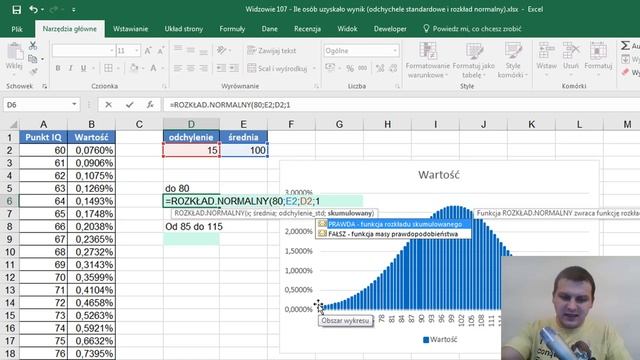Viewport: 640px width, 360px height.
Task: Confirm formula with checkmark button
Action: pos(129,105)
